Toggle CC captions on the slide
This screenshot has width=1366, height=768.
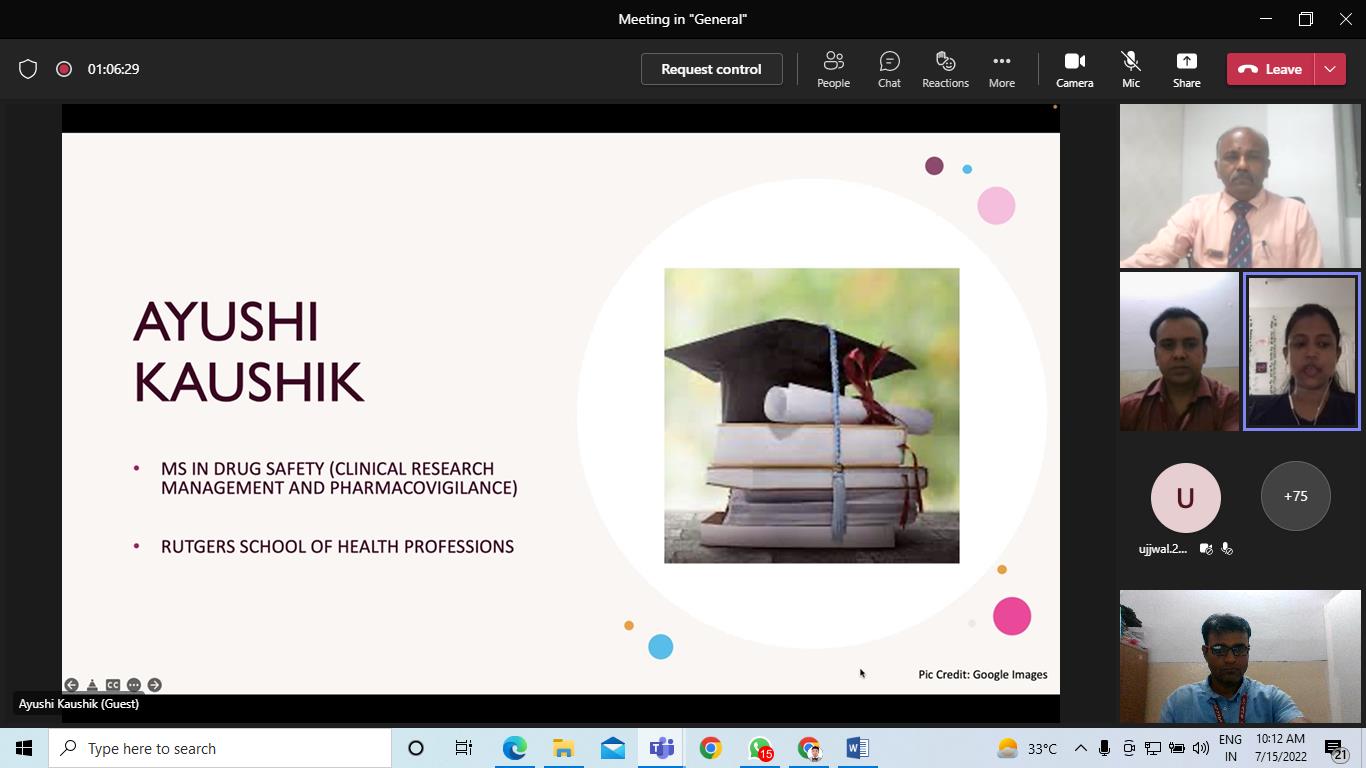click(x=113, y=685)
